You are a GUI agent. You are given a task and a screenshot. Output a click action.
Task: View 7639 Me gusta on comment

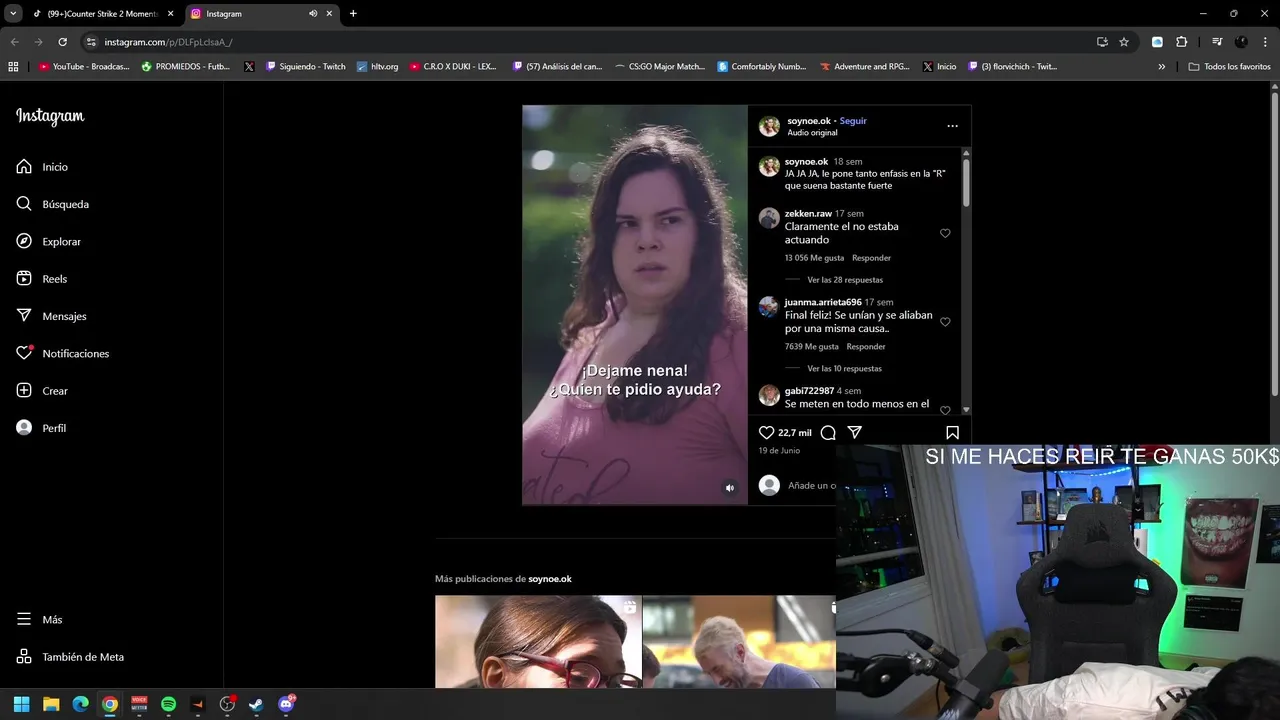[x=811, y=347]
